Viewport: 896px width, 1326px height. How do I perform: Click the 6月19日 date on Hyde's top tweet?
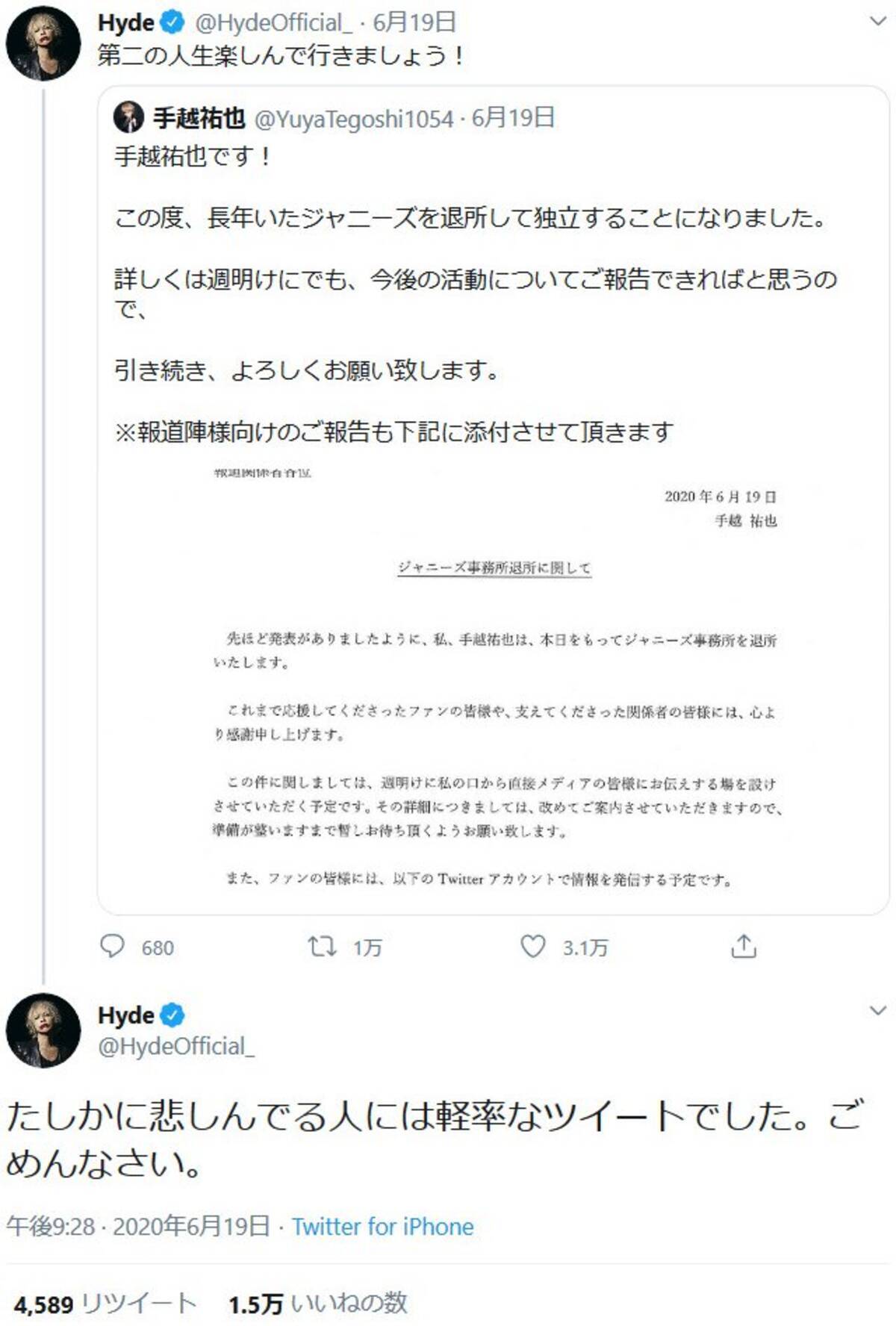tap(414, 22)
